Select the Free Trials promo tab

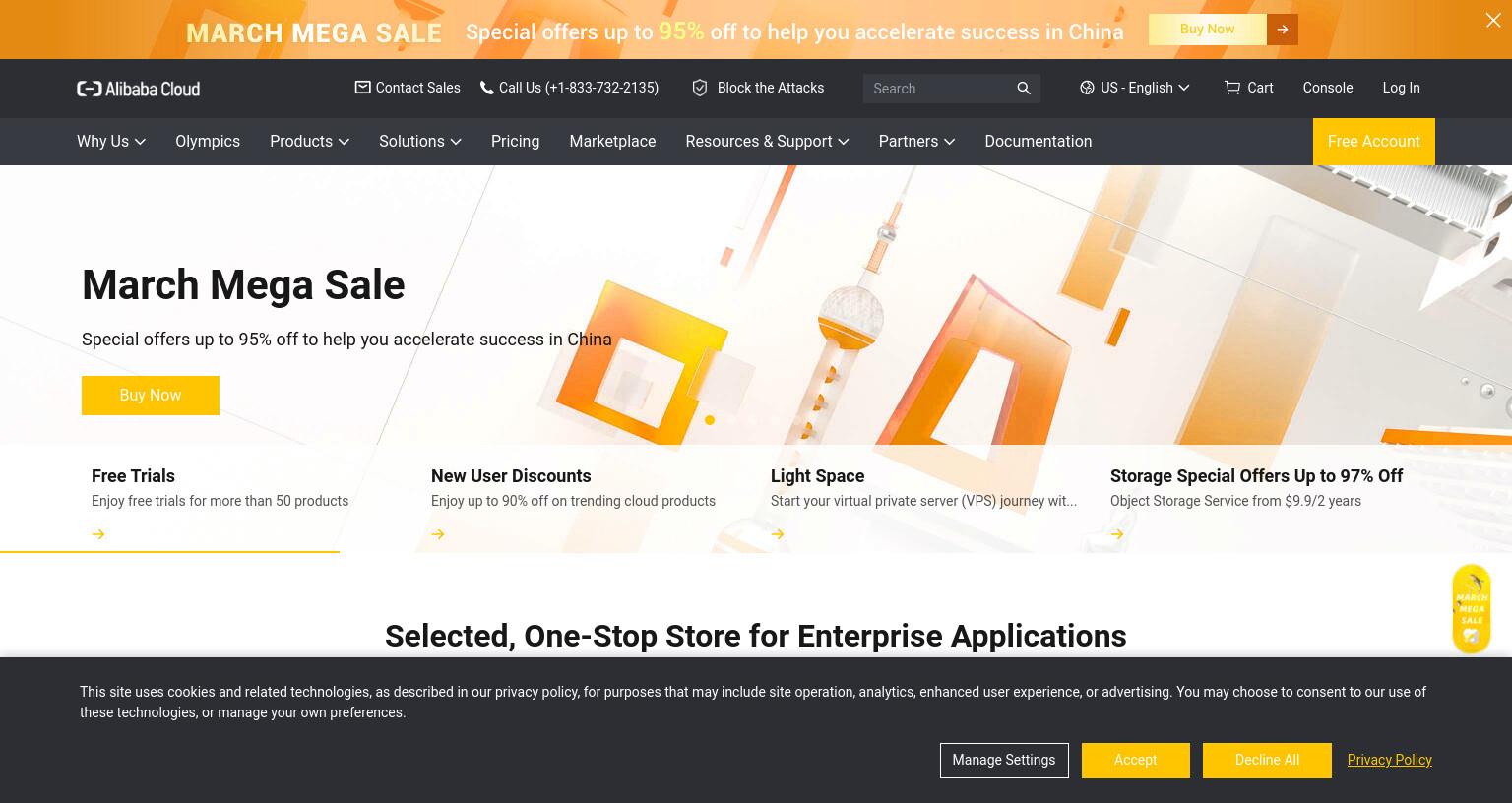click(x=169, y=498)
